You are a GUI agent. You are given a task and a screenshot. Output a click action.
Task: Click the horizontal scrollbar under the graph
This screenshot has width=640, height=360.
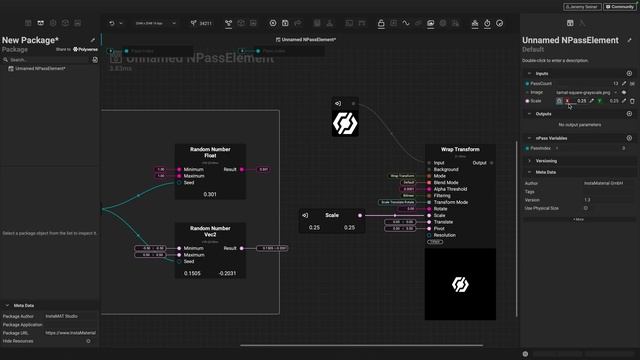[x=361, y=345]
